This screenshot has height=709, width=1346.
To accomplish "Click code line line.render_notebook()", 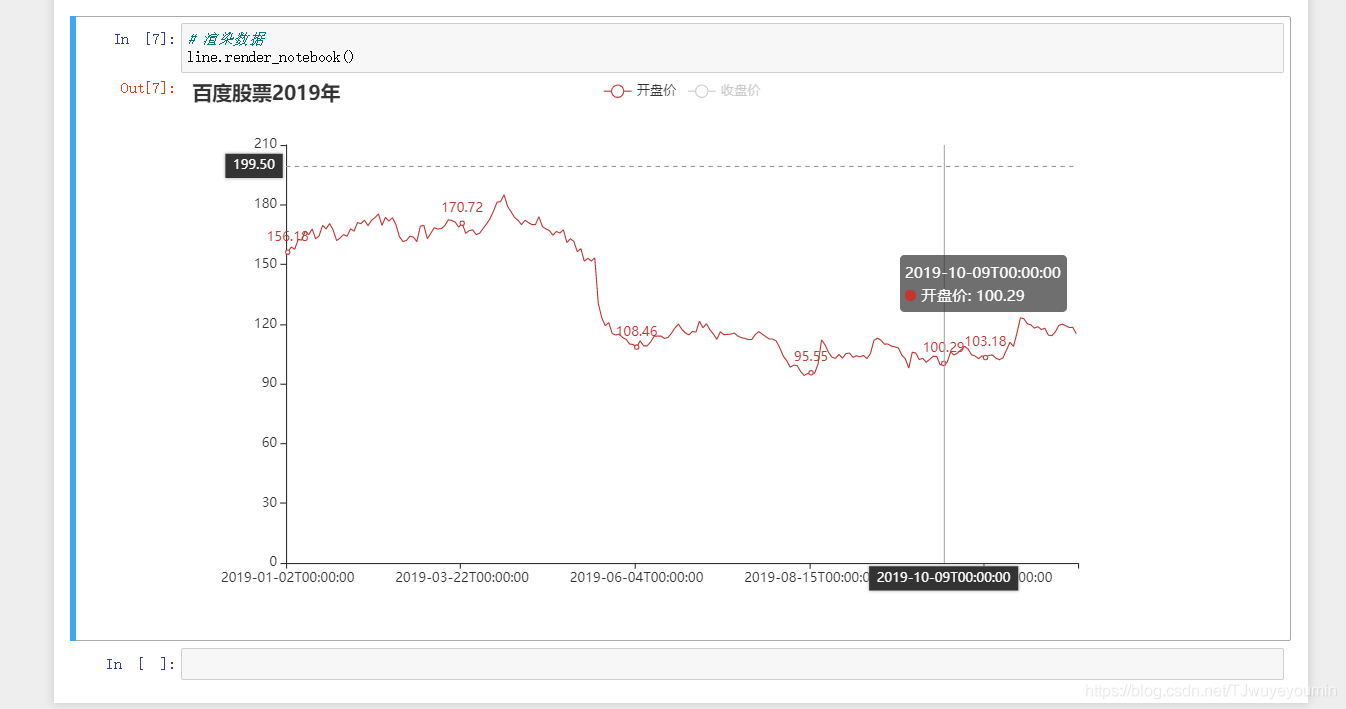I will (271, 57).
